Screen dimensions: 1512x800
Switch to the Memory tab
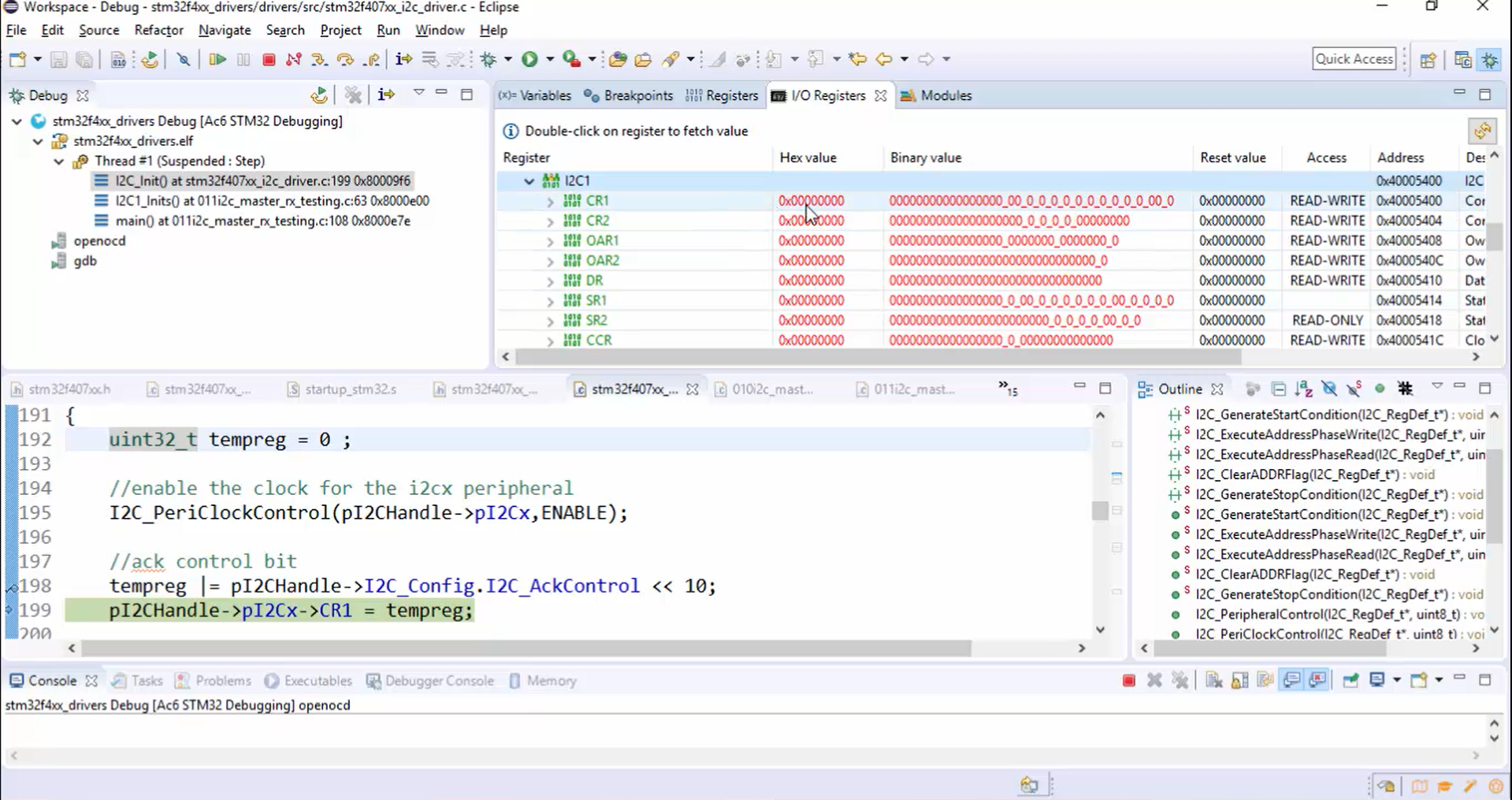tap(543, 681)
